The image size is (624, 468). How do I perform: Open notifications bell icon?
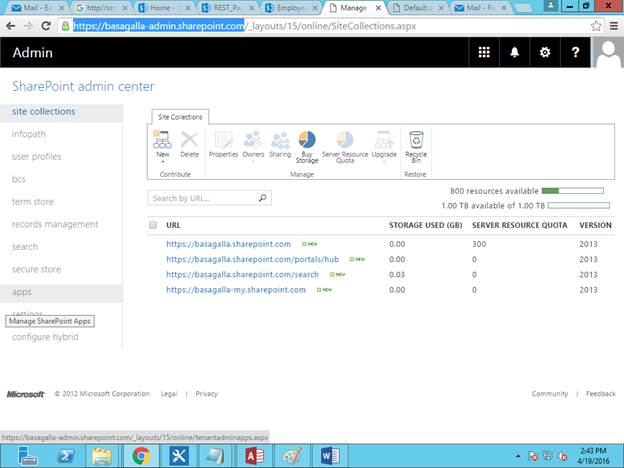(515, 52)
